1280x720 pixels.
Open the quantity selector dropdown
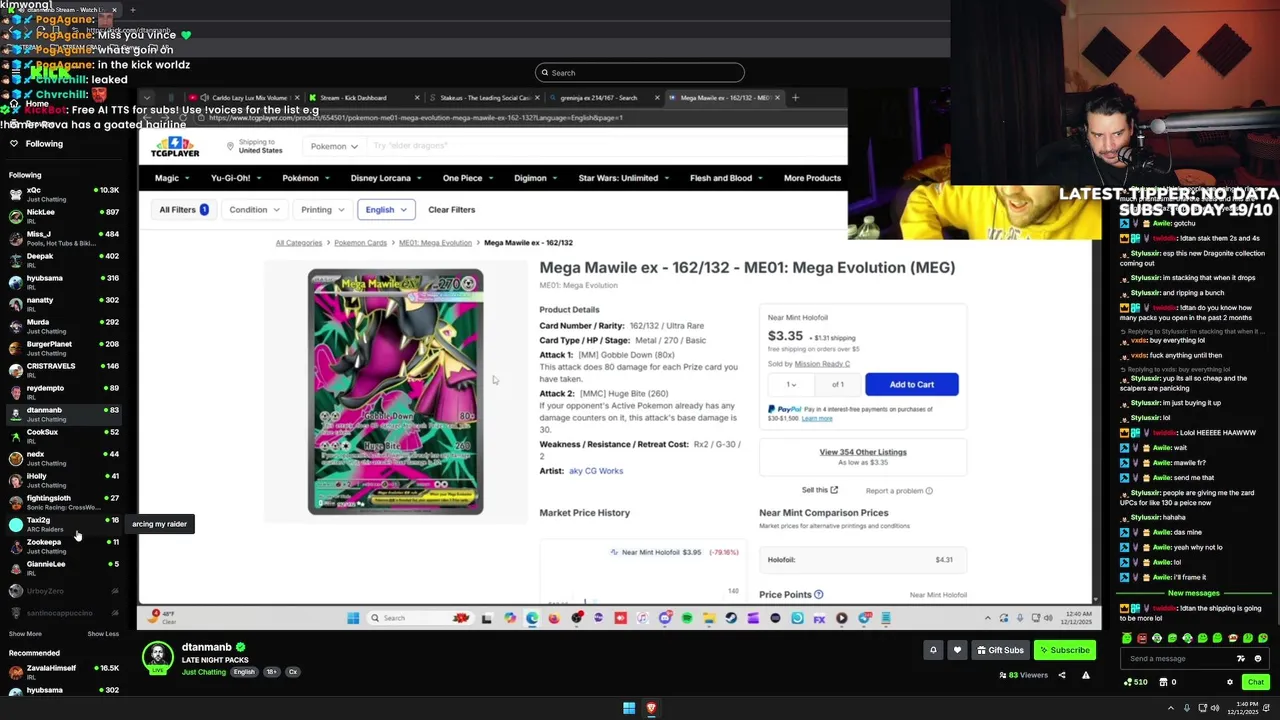coord(791,384)
